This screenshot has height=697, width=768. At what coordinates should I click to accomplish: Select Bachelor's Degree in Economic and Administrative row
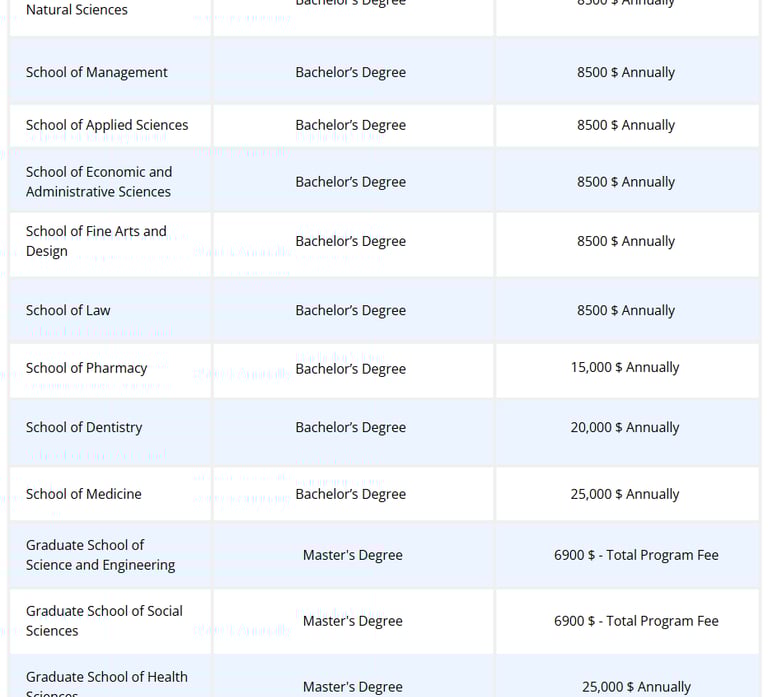pyautogui.click(x=351, y=182)
